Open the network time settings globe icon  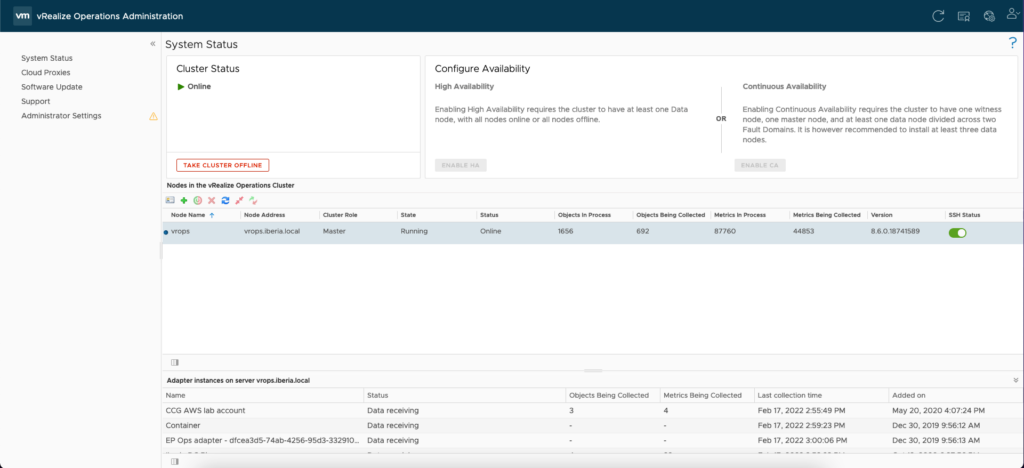tap(989, 16)
